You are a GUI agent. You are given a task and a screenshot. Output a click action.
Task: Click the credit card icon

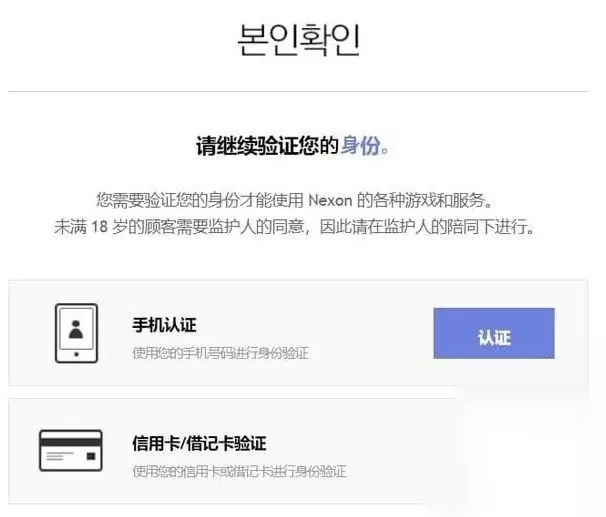(x=71, y=451)
